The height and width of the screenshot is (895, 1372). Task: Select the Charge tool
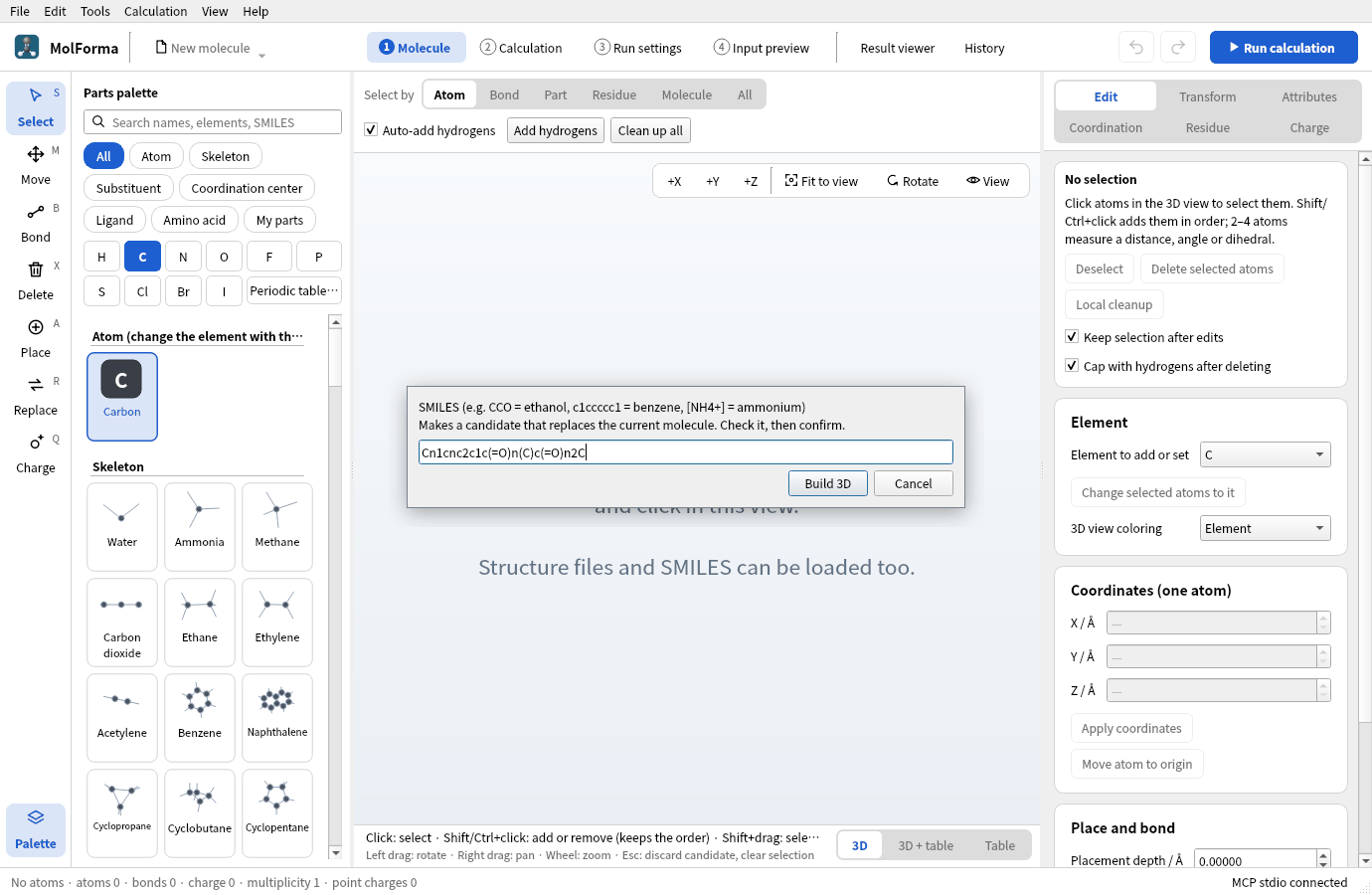pos(36,453)
